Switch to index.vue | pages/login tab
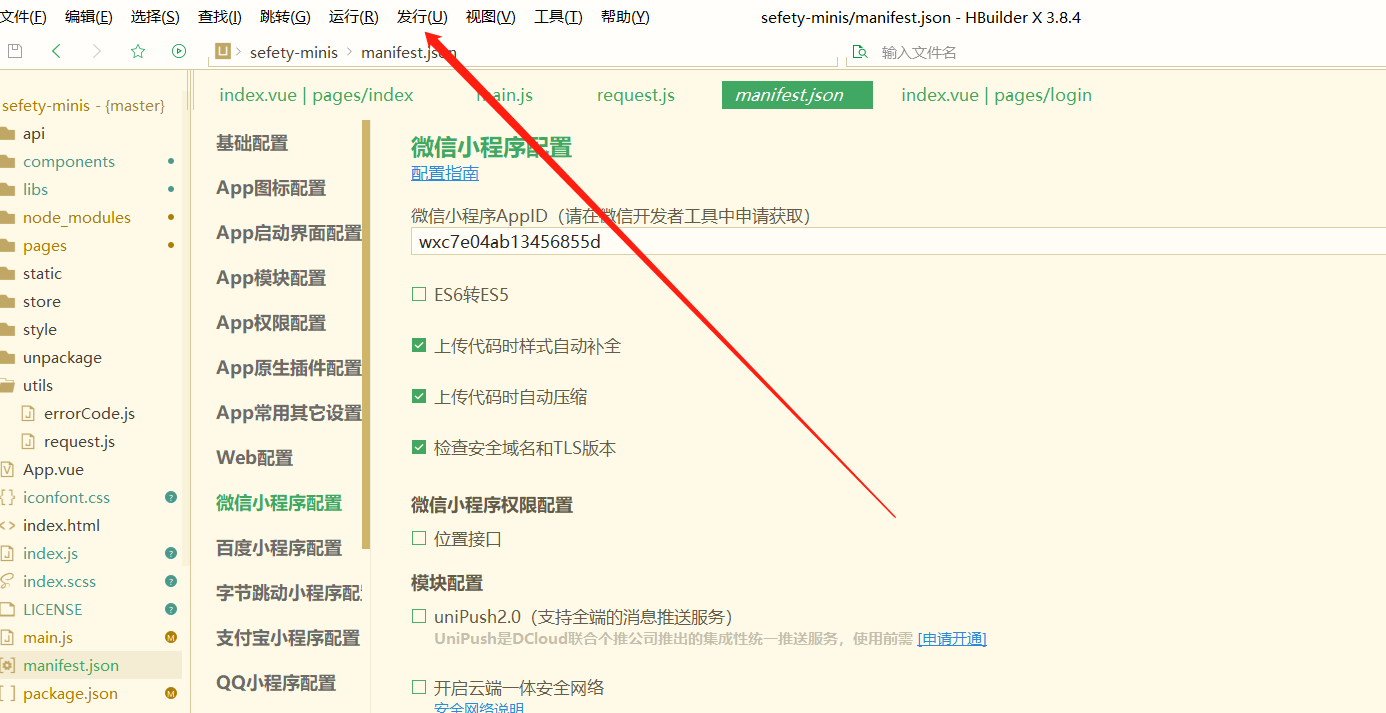This screenshot has width=1386, height=713. coord(997,95)
